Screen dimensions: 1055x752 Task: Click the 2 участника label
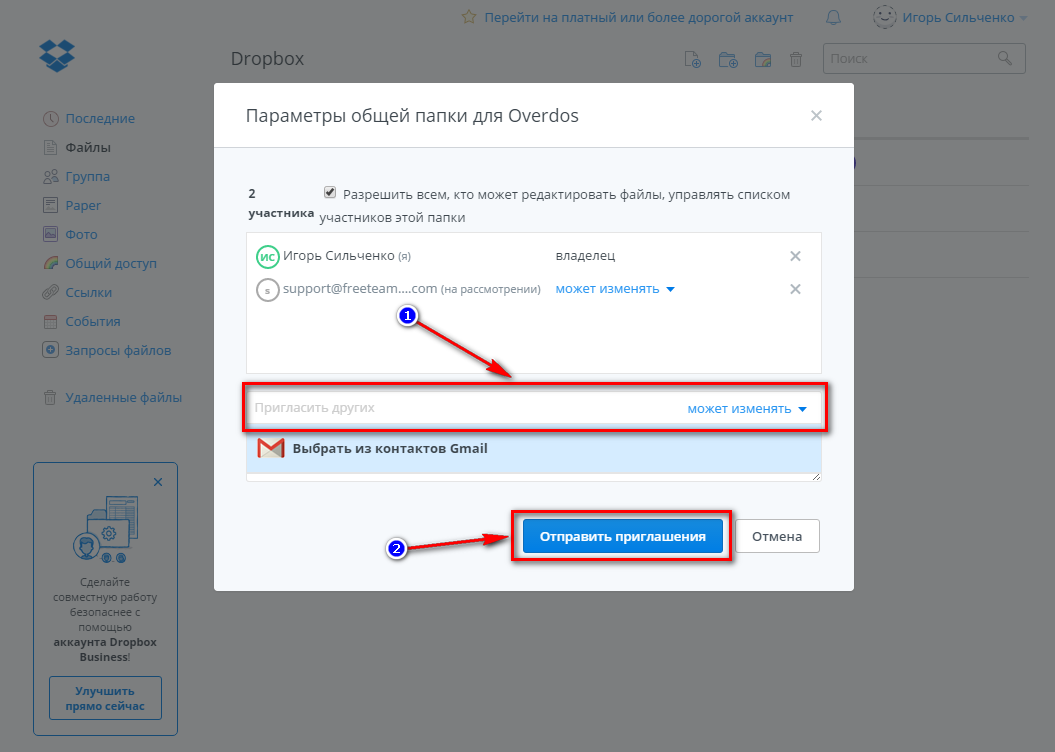281,203
